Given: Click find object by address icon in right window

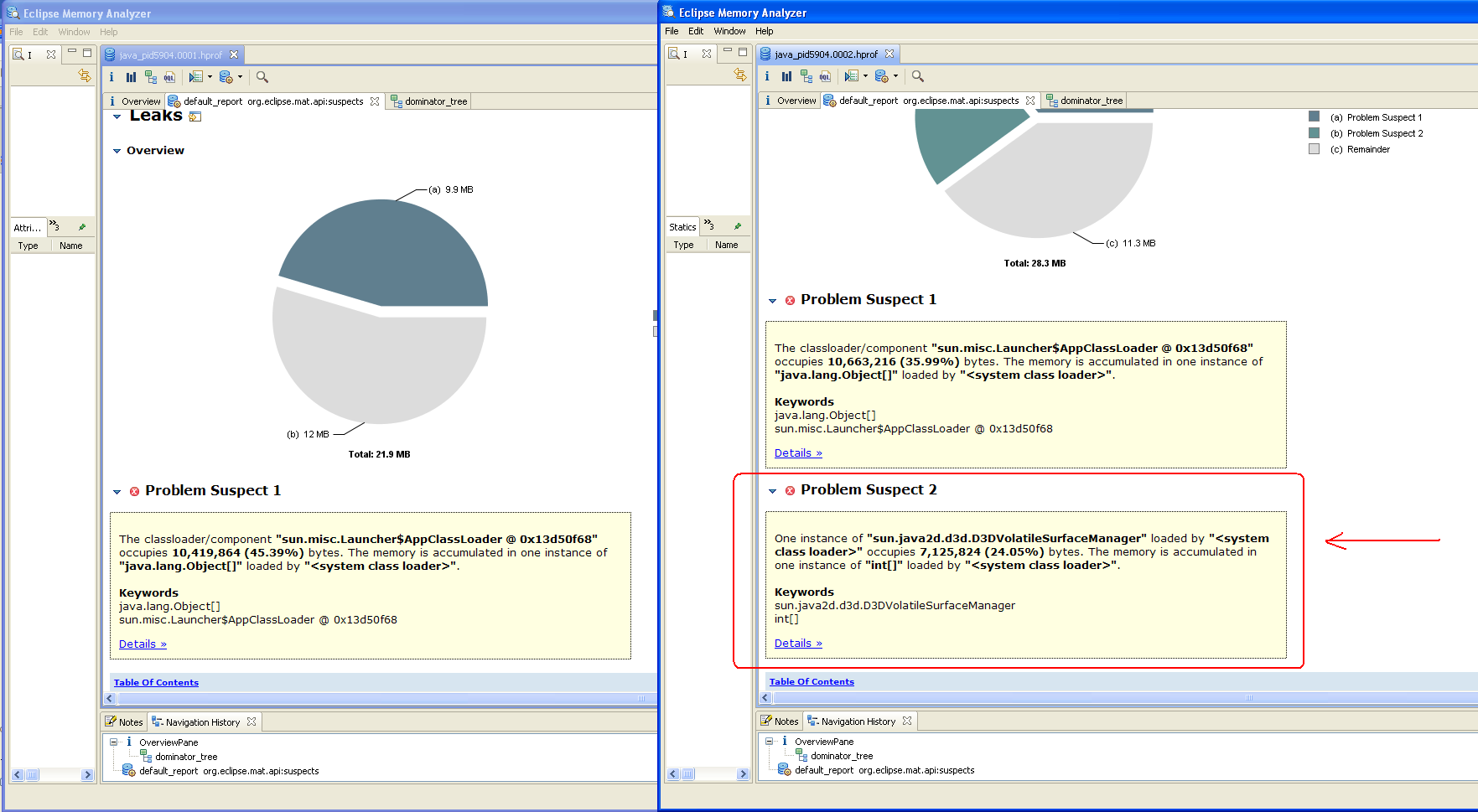Looking at the screenshot, I should (918, 76).
